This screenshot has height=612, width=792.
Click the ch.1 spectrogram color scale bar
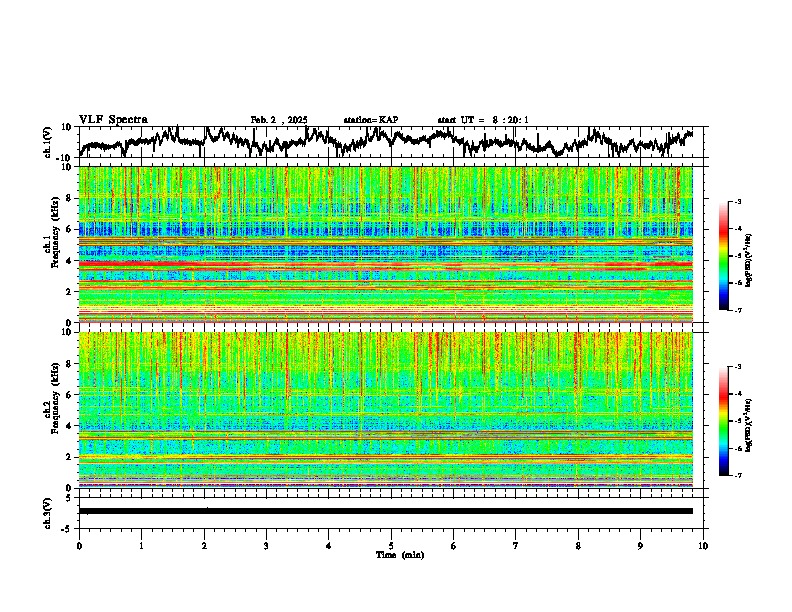point(723,256)
